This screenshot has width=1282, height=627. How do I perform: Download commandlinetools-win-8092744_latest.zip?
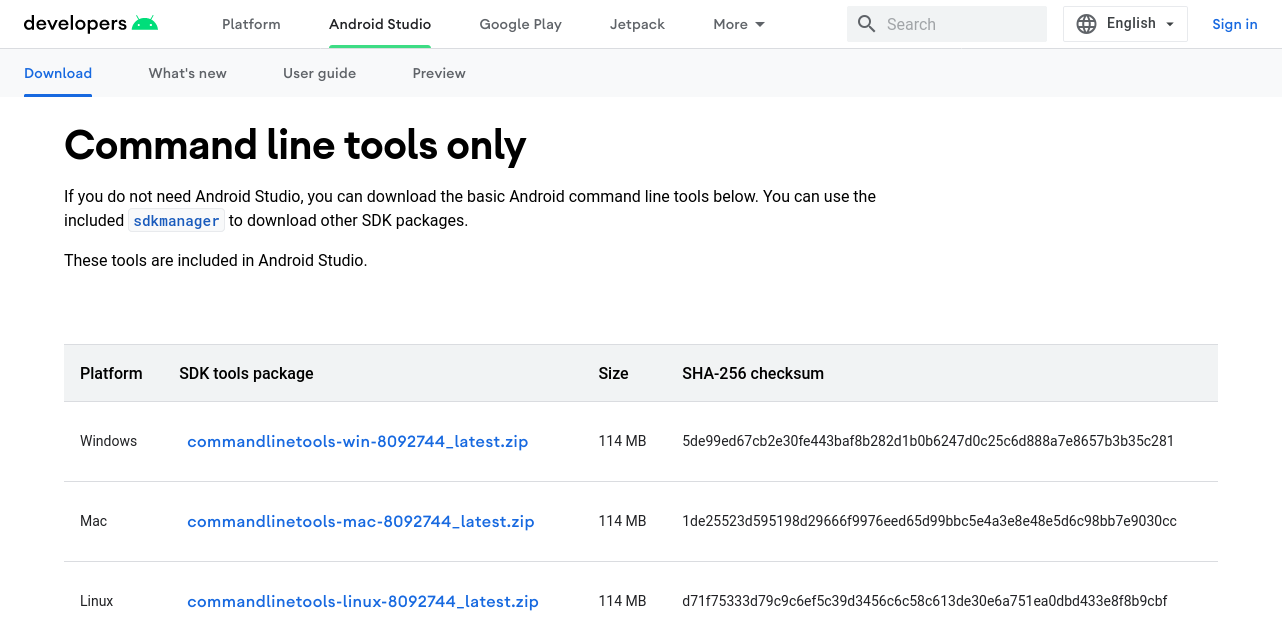(x=358, y=441)
